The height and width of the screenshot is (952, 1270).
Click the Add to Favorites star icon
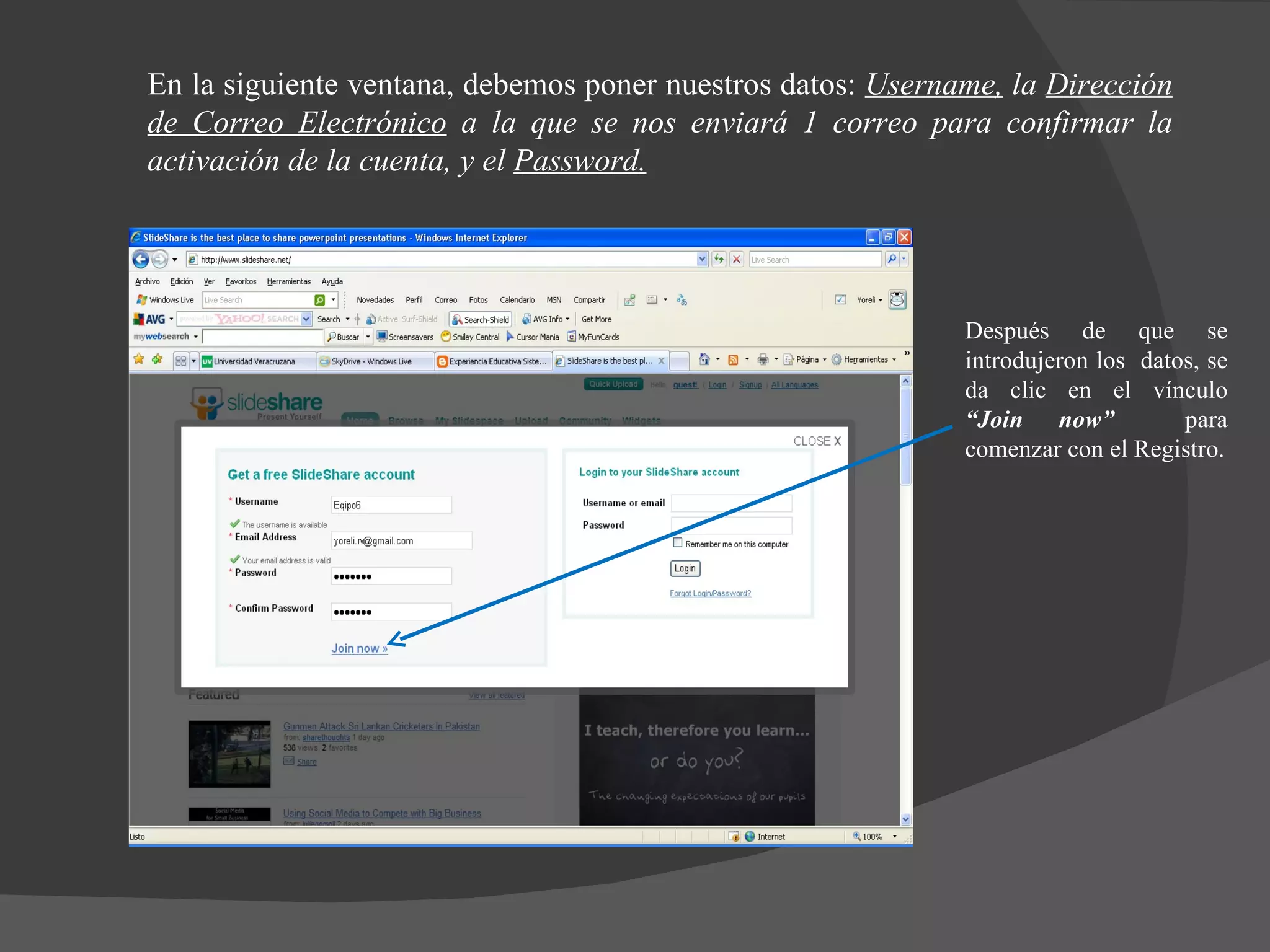pos(158,359)
